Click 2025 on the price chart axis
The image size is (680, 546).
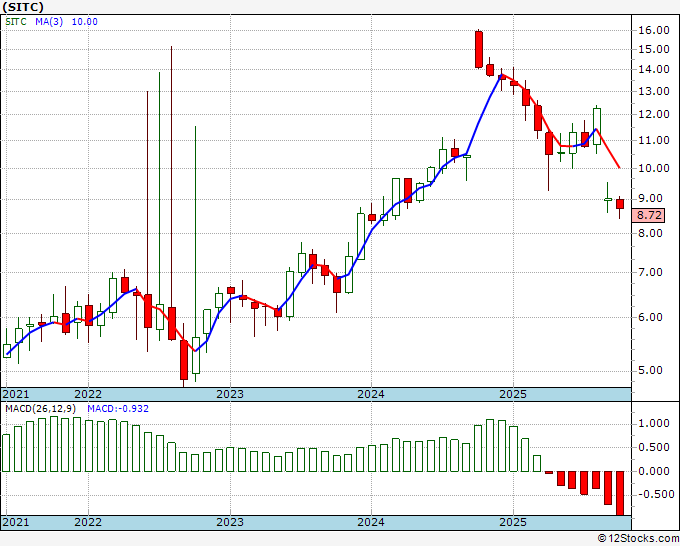[x=513, y=394]
